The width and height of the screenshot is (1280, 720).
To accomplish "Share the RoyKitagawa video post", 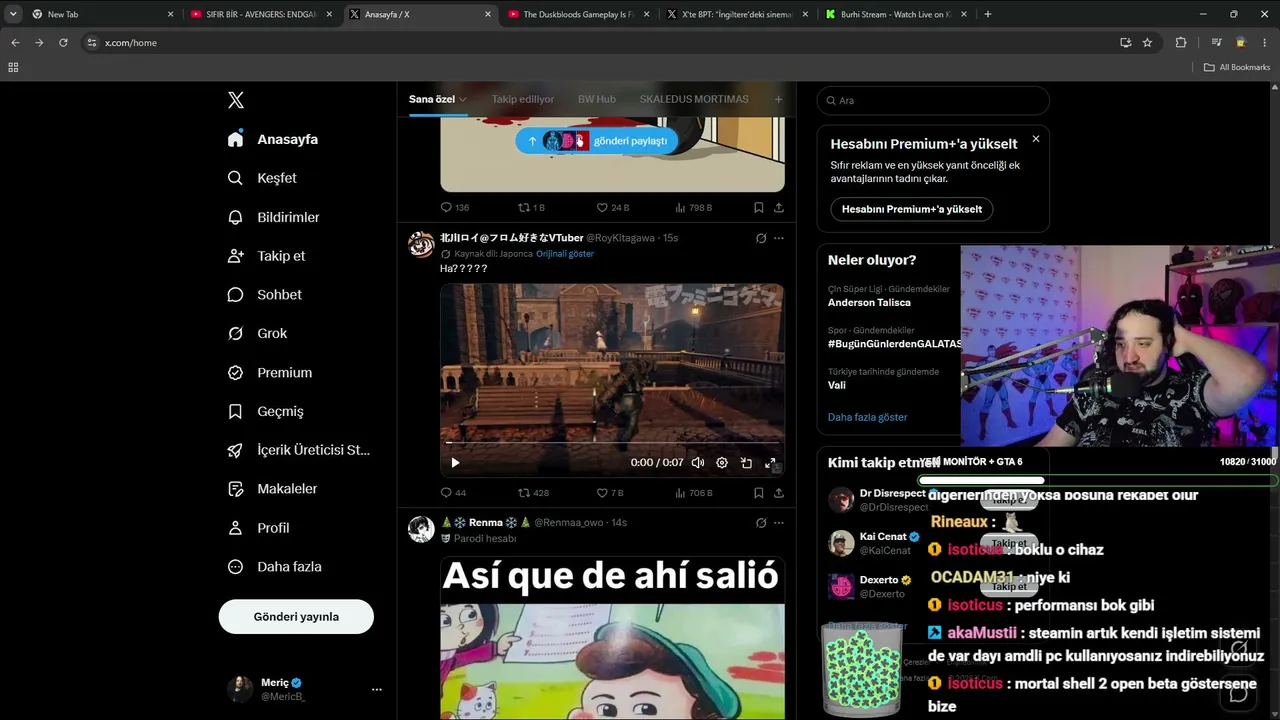I will pyautogui.click(x=778, y=493).
